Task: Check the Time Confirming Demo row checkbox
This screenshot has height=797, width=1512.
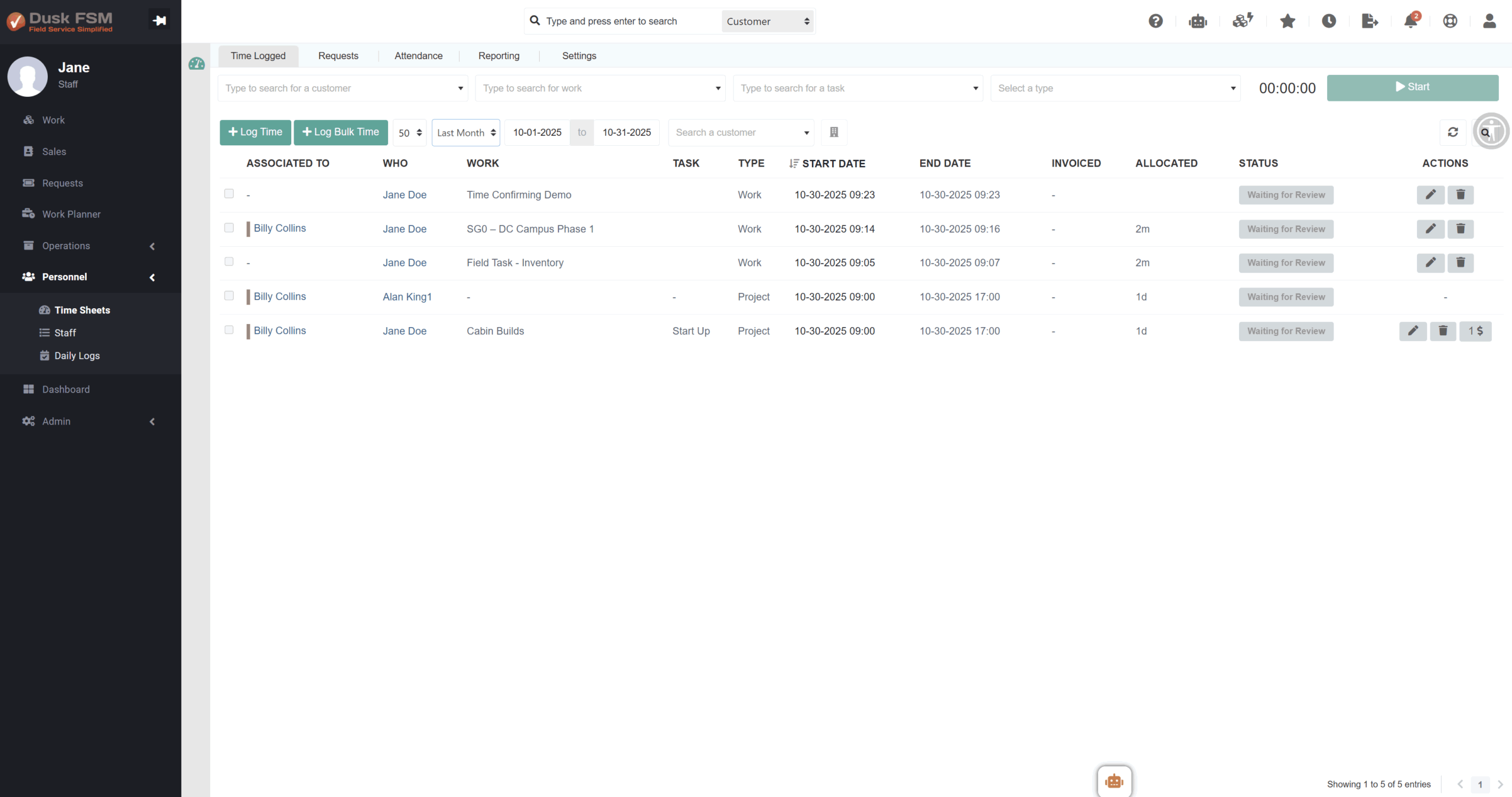Action: pyautogui.click(x=229, y=194)
